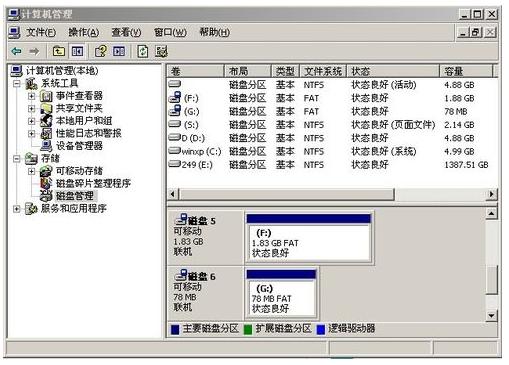Click the 磁盘 5 disk icon

click(181, 220)
